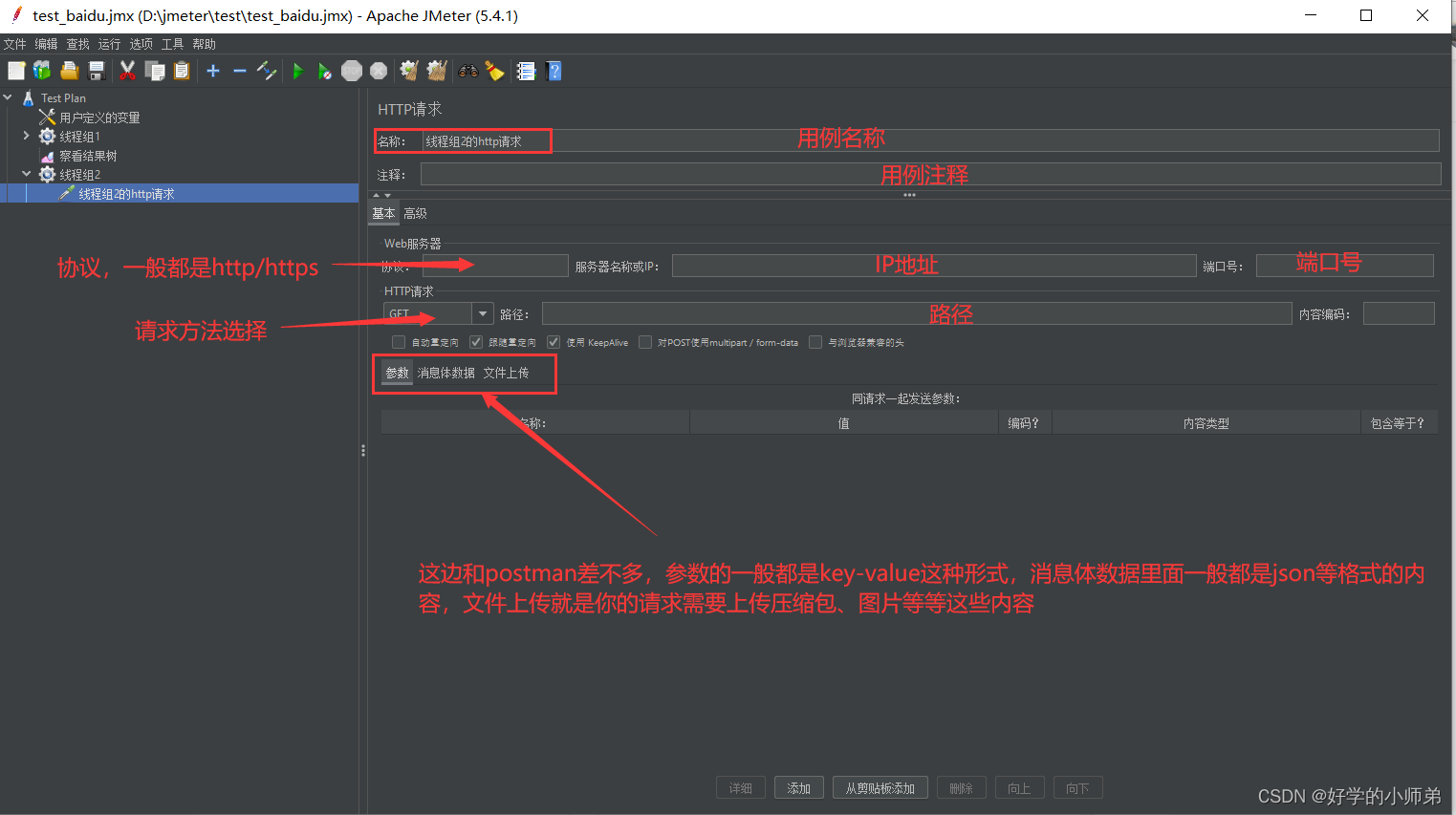
Task: Click the Open file folder icon
Action: (x=69, y=71)
